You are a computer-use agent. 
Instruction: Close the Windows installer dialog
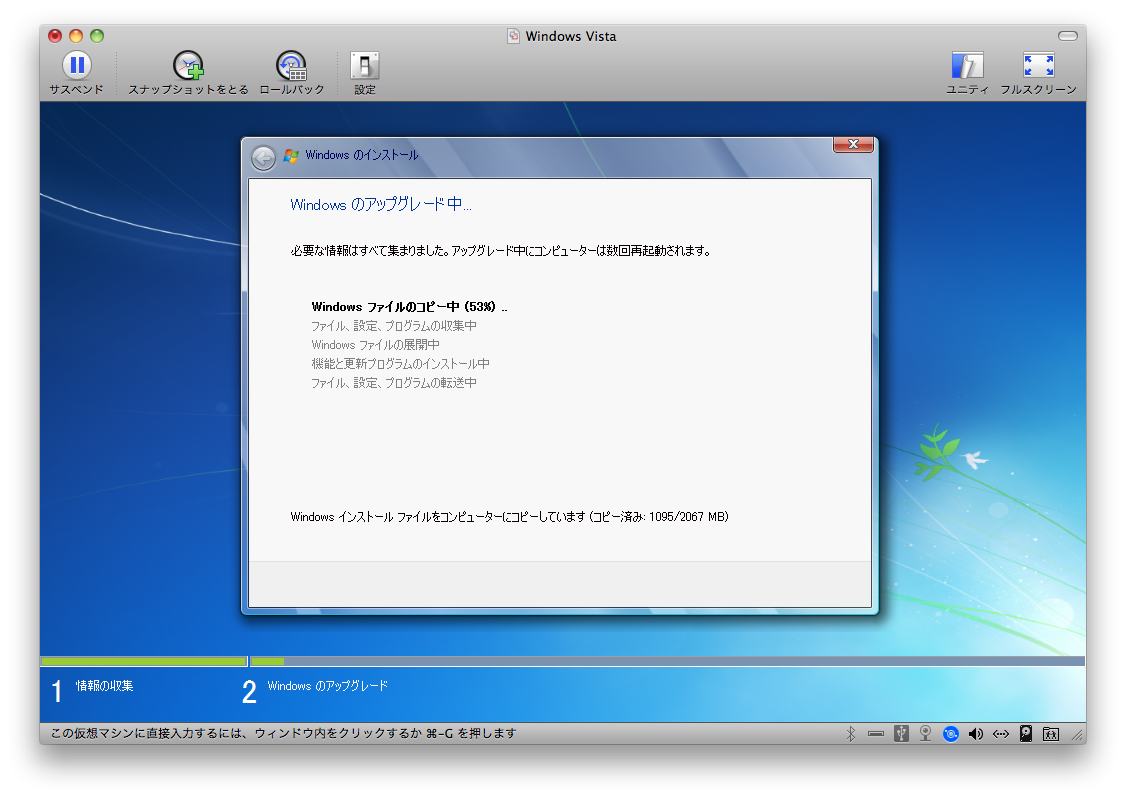pos(853,144)
